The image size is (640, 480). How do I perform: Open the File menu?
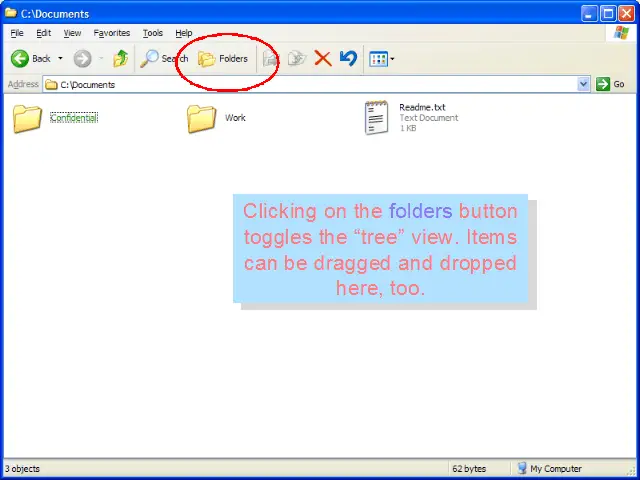[x=17, y=33]
